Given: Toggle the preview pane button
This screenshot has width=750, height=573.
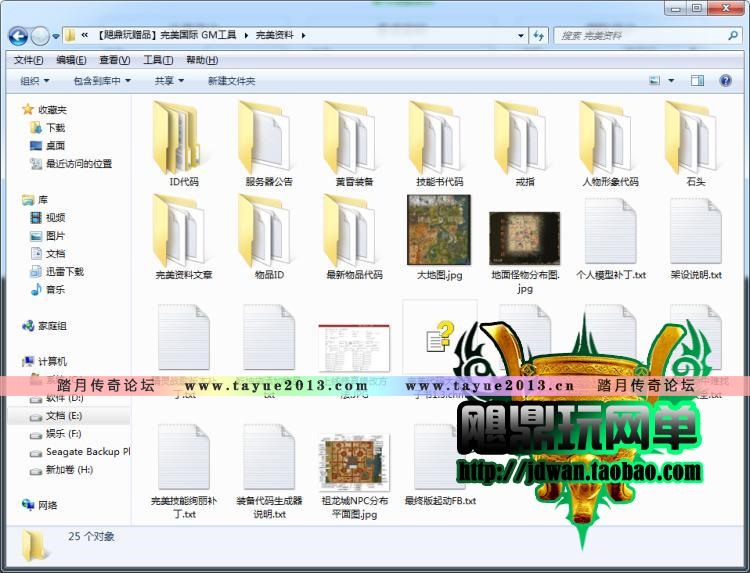Looking at the screenshot, I should tap(697, 81).
